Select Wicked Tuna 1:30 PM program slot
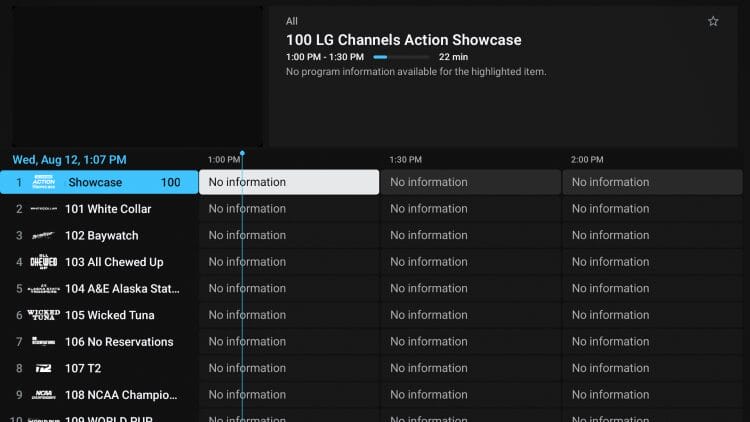Screen dimensions: 750x422 471,315
